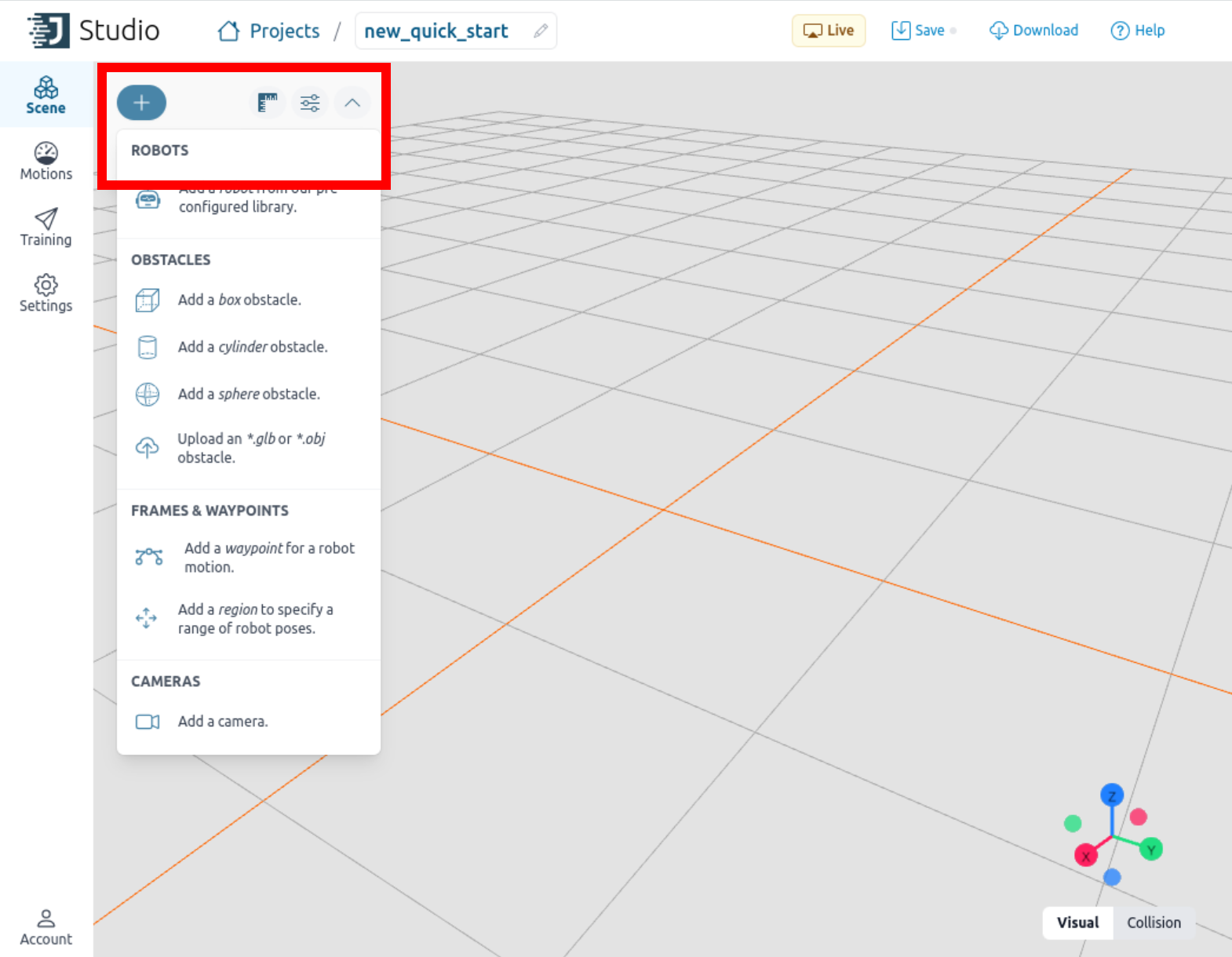Viewport: 1232px width, 957px height.
Task: Add a camera to the scene
Action: (x=249, y=721)
